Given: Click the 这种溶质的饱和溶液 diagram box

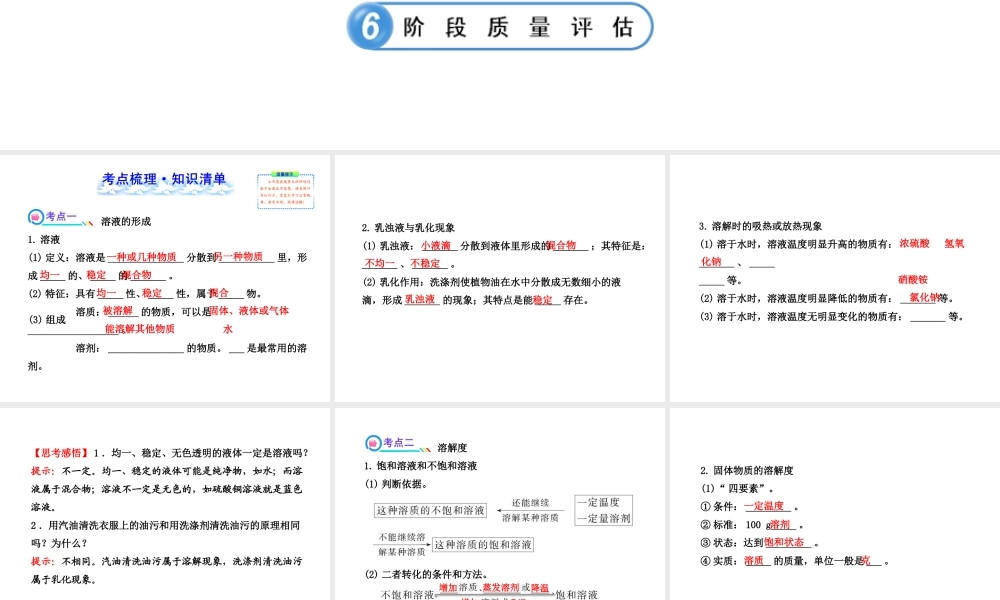Looking at the screenshot, I should coord(483,545).
